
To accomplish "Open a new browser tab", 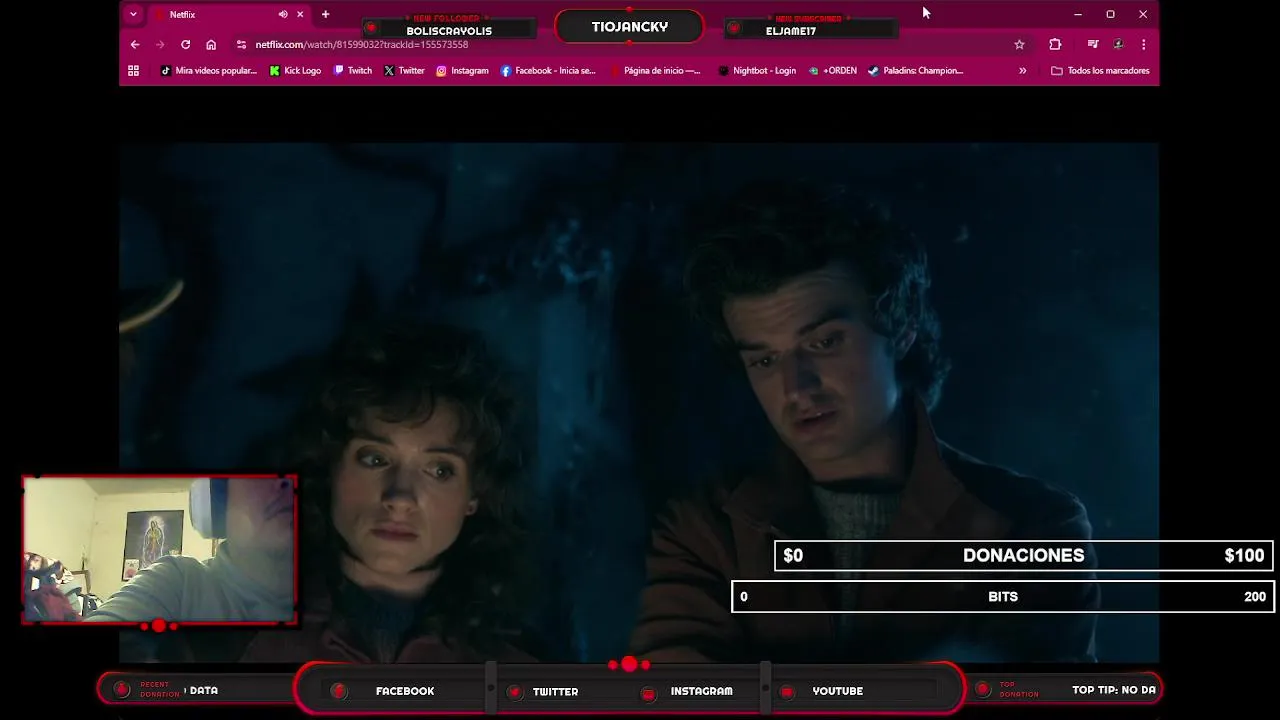I will pos(325,14).
